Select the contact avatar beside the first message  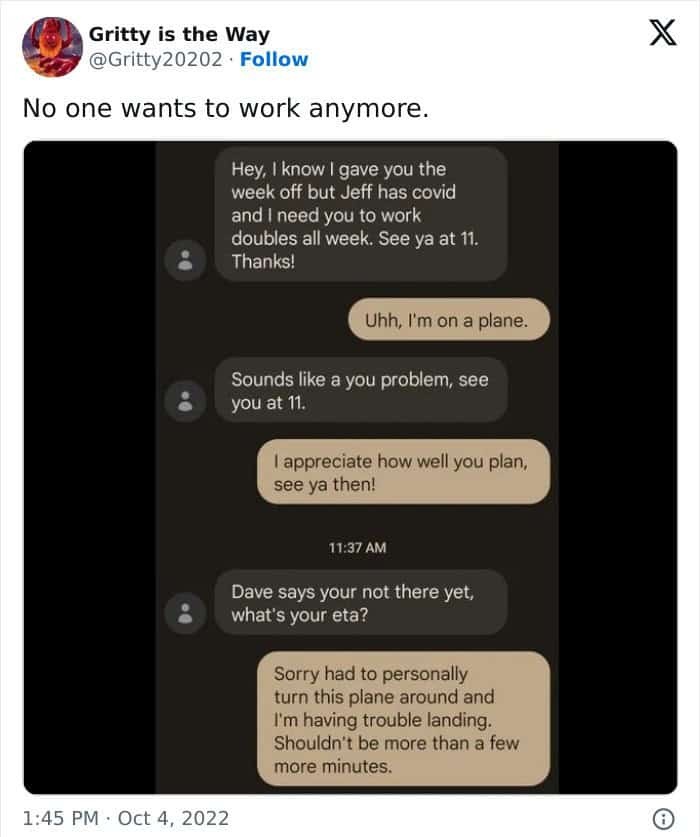click(x=185, y=257)
